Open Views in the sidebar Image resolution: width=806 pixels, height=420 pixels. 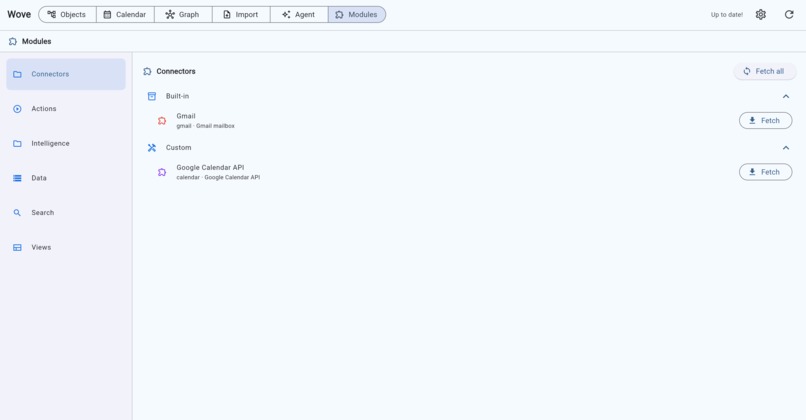pyautogui.click(x=66, y=247)
